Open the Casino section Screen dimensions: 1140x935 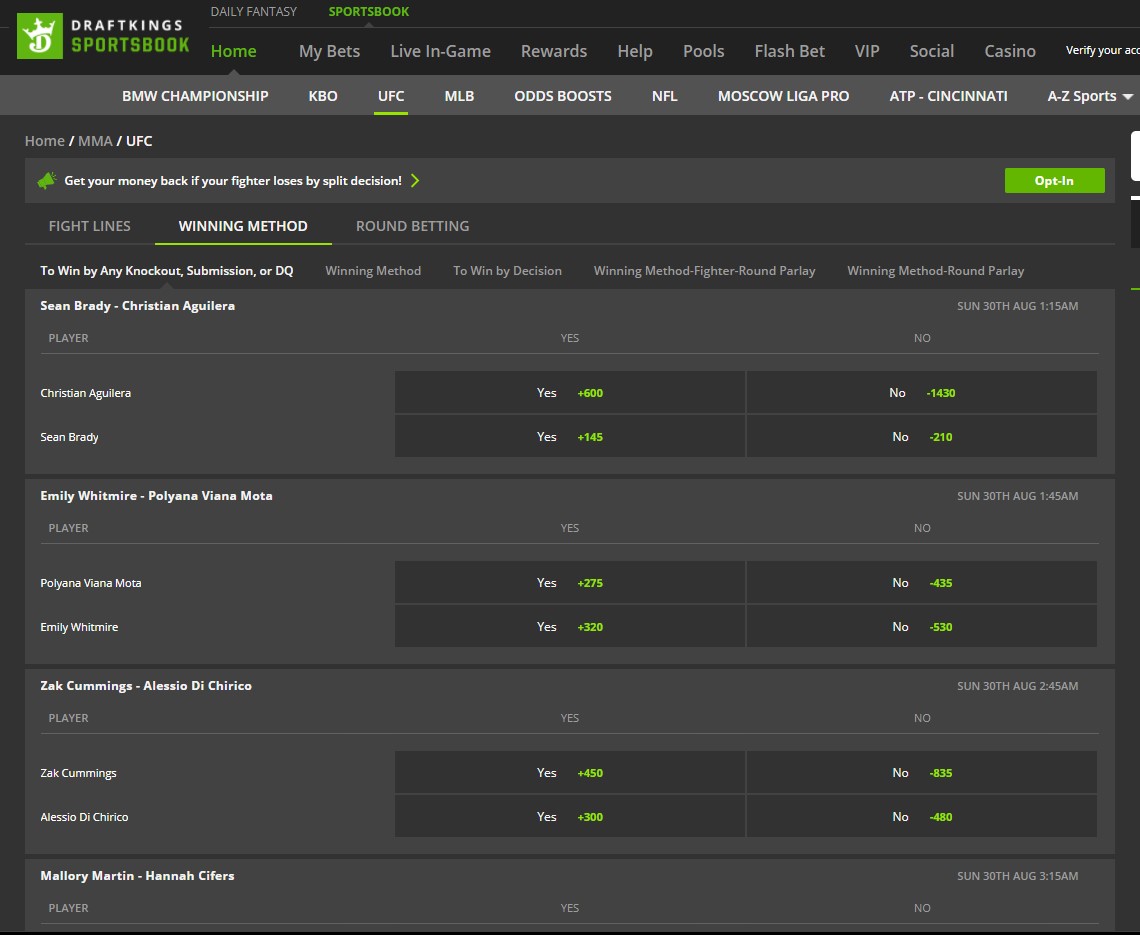pyautogui.click(x=1010, y=51)
